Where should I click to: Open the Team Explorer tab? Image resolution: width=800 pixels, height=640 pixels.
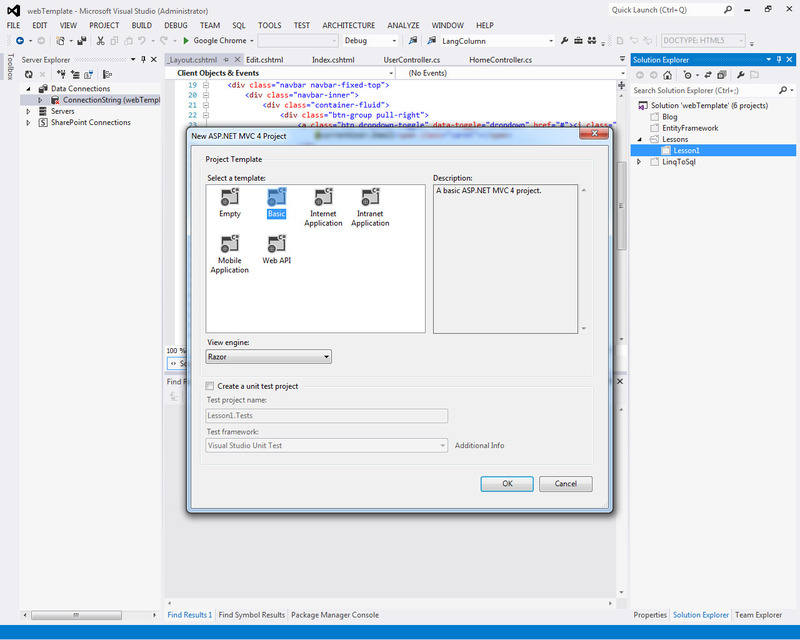758,615
